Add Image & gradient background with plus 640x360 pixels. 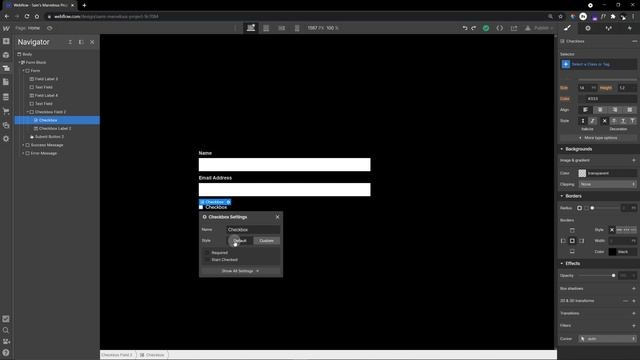[x=634, y=160]
